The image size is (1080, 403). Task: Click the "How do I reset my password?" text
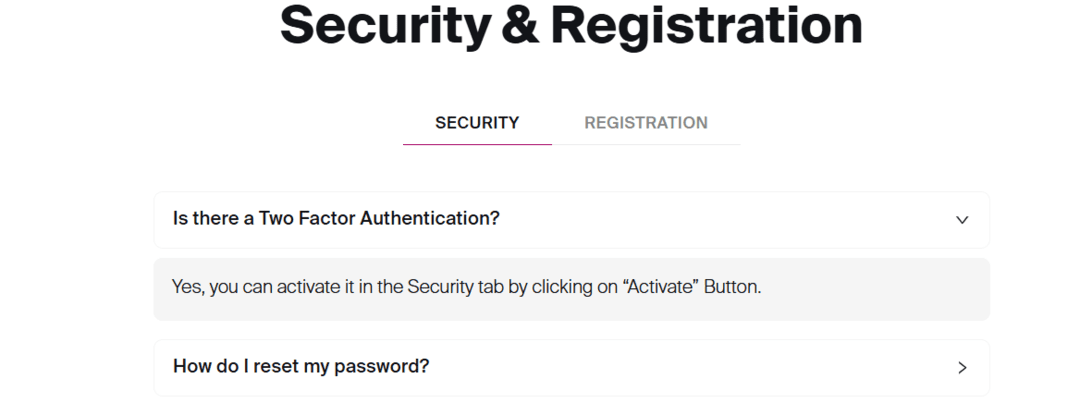click(x=301, y=366)
